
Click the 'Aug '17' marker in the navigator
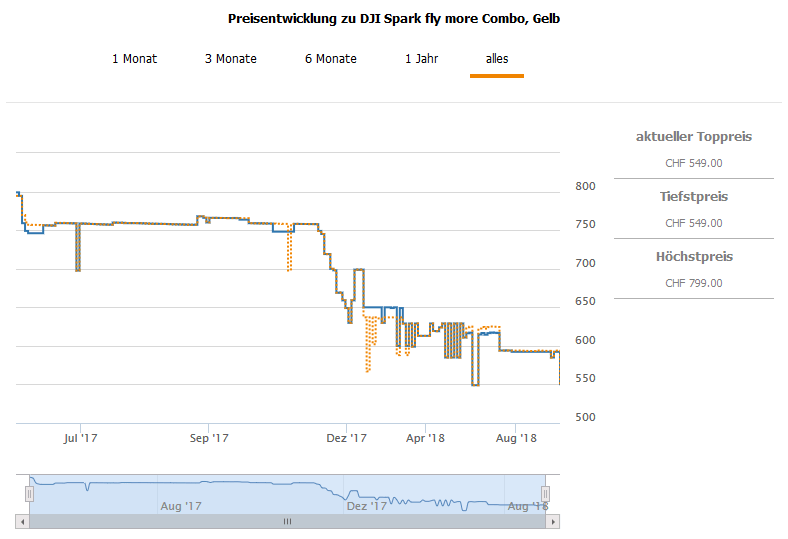tap(181, 506)
